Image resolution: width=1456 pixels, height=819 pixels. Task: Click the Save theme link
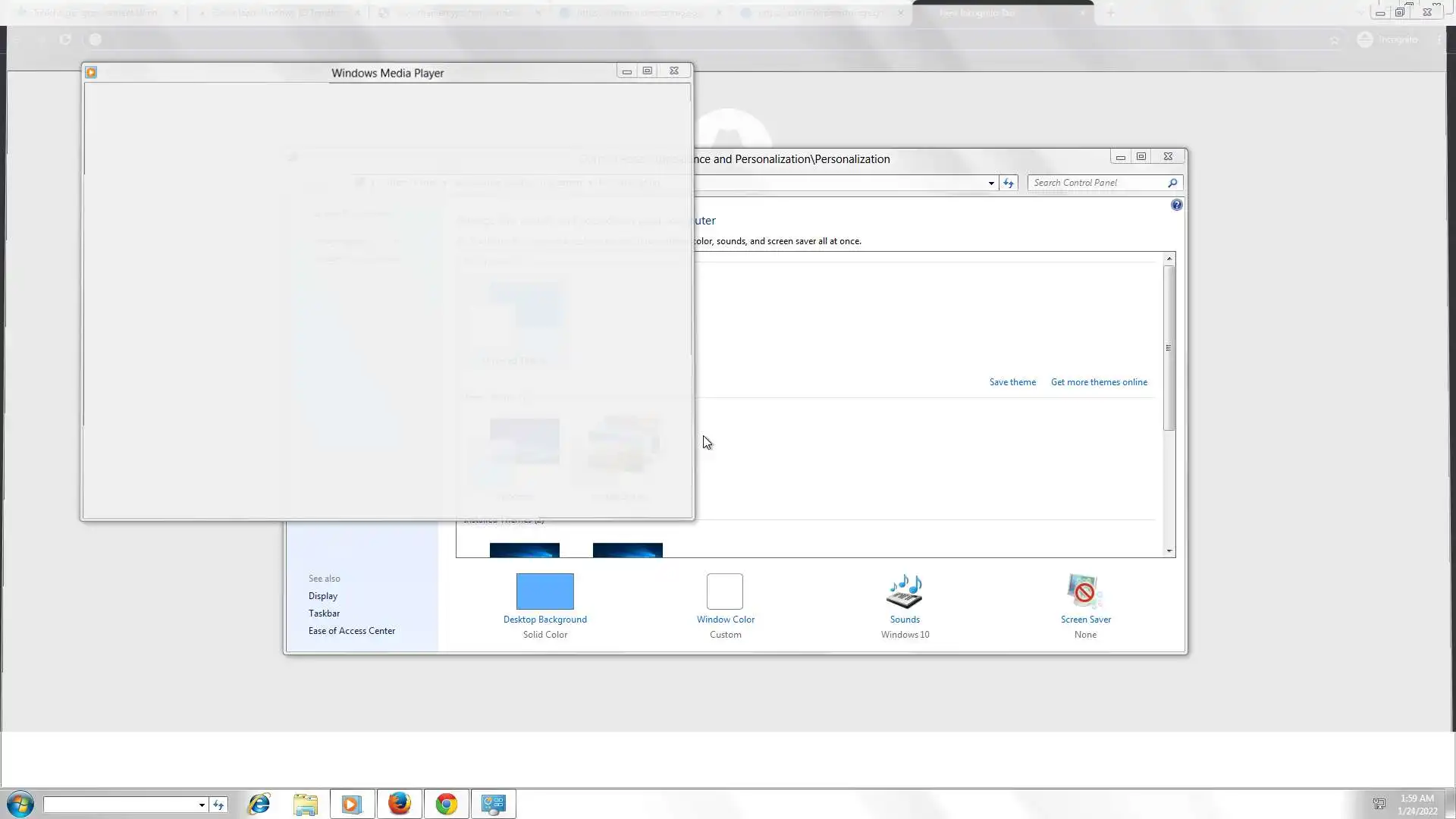(1012, 382)
